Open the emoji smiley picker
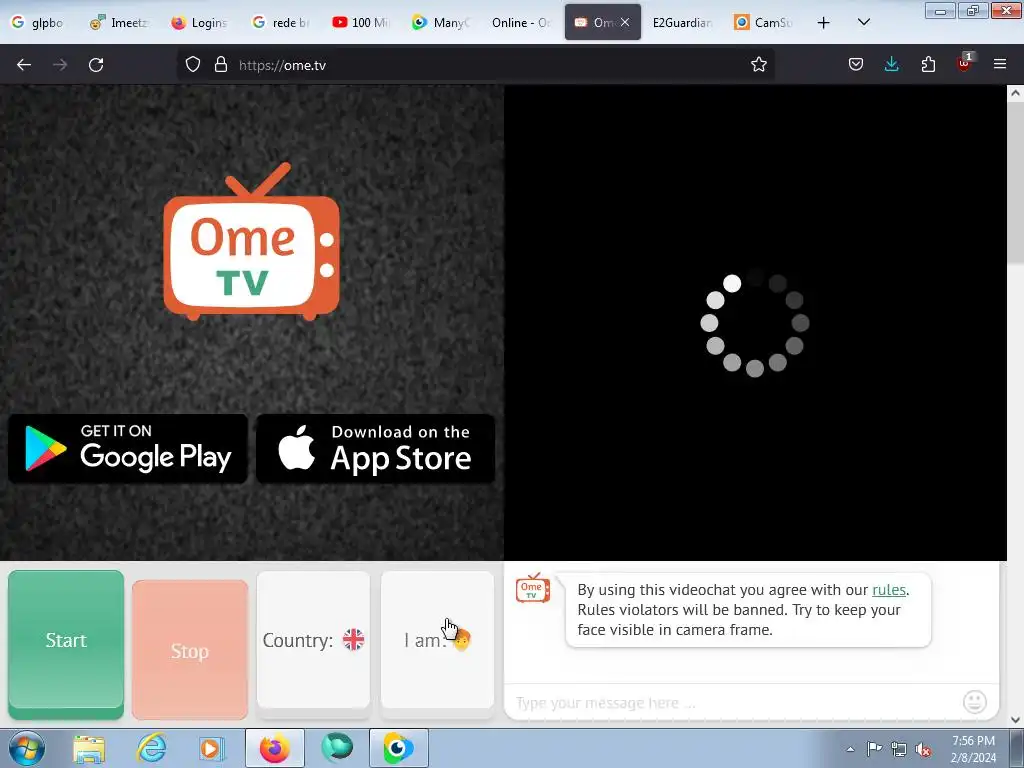Image resolution: width=1024 pixels, height=768 pixels. coord(974,702)
